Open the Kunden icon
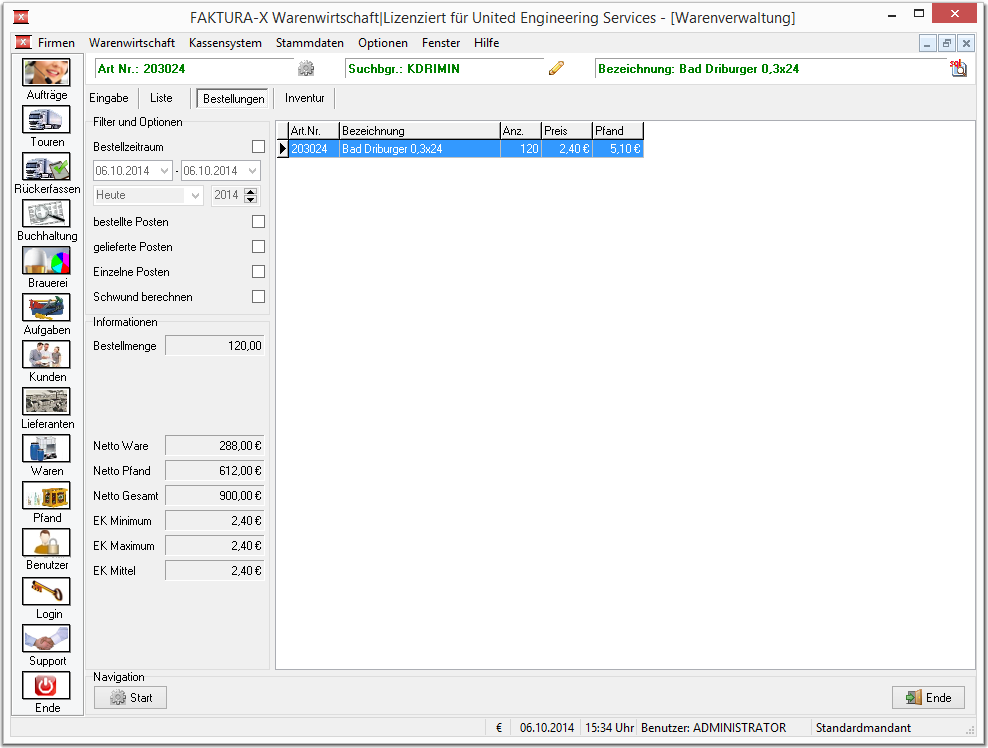Screen dimensions: 988x748 46,354
